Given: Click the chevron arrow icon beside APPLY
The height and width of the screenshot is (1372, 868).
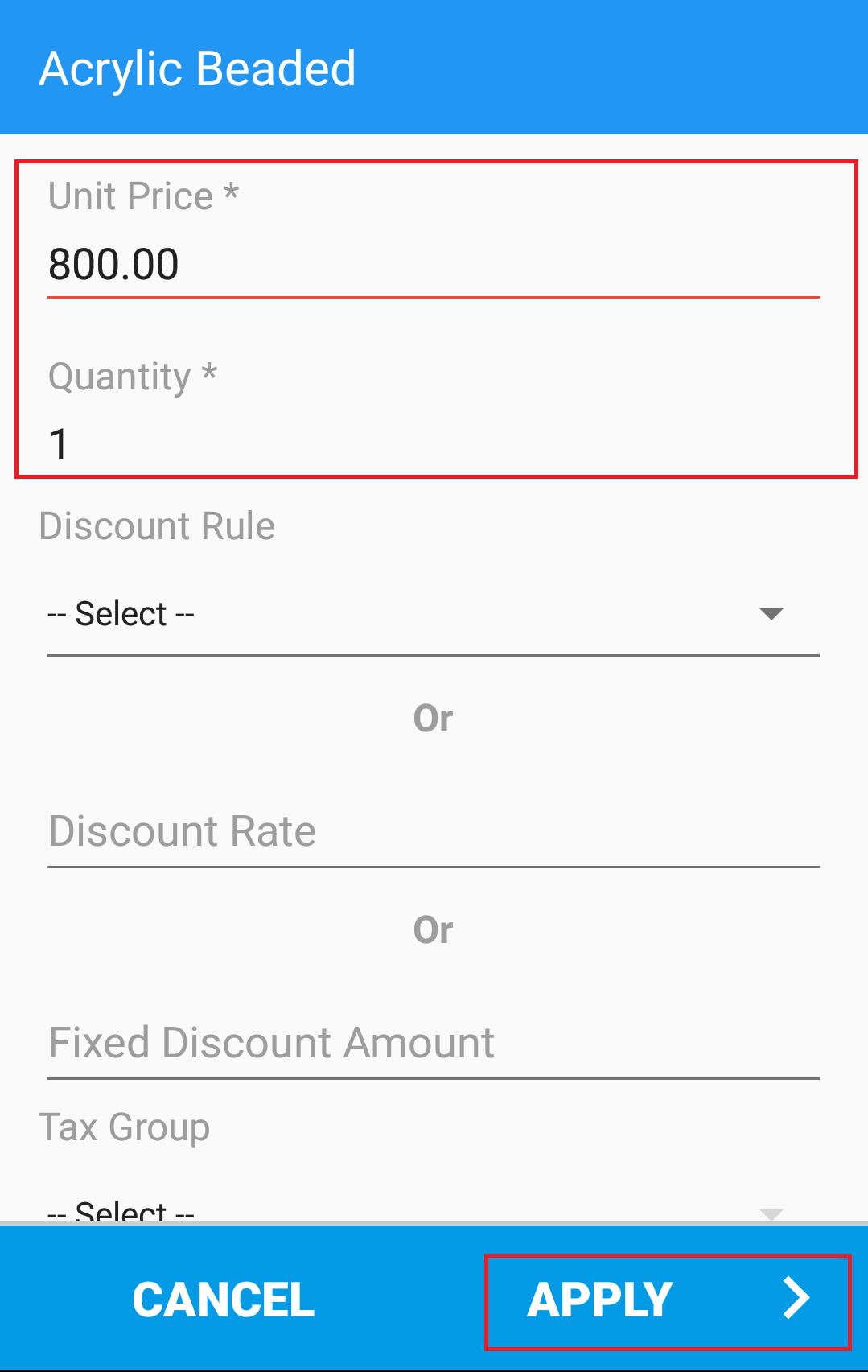Looking at the screenshot, I should [796, 1298].
